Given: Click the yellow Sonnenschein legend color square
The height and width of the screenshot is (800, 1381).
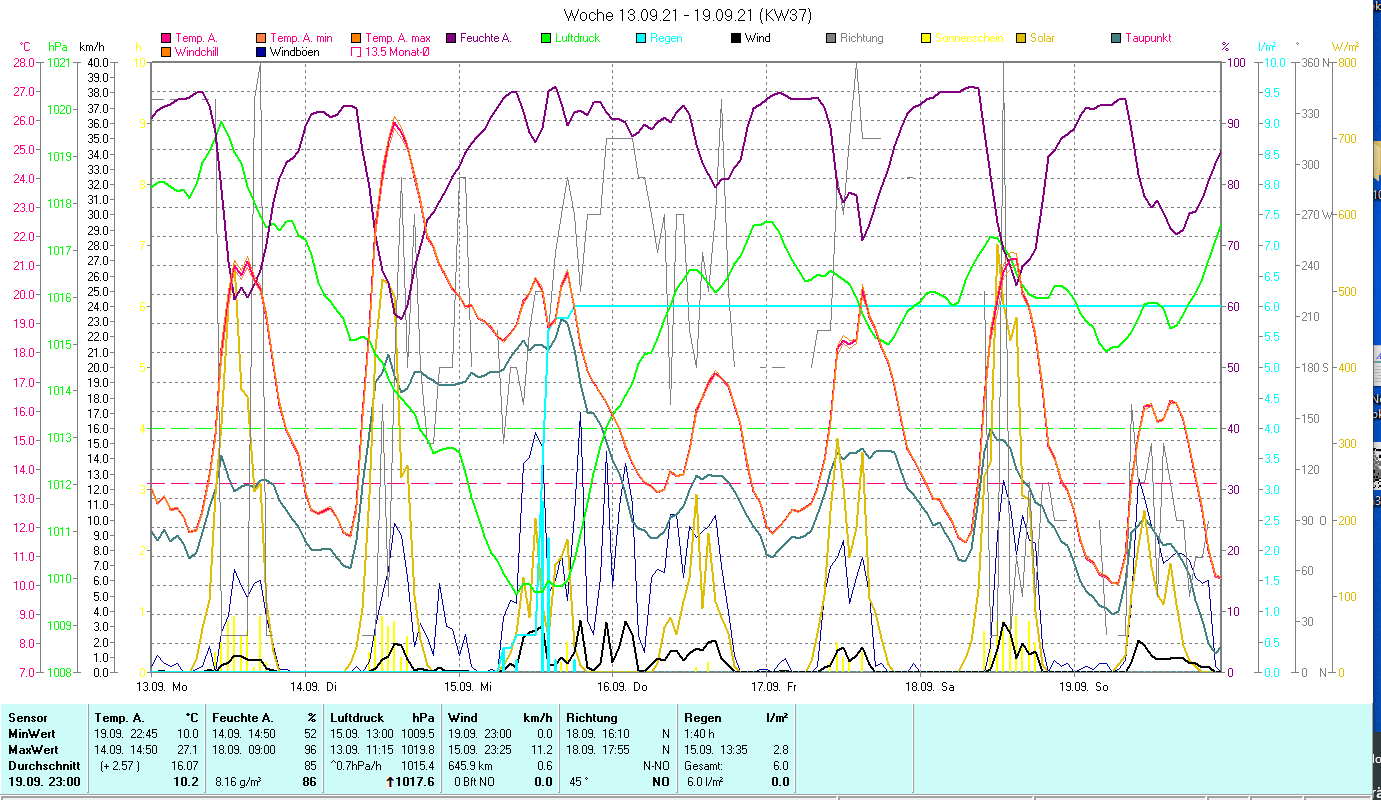Looking at the screenshot, I should coord(925,39).
